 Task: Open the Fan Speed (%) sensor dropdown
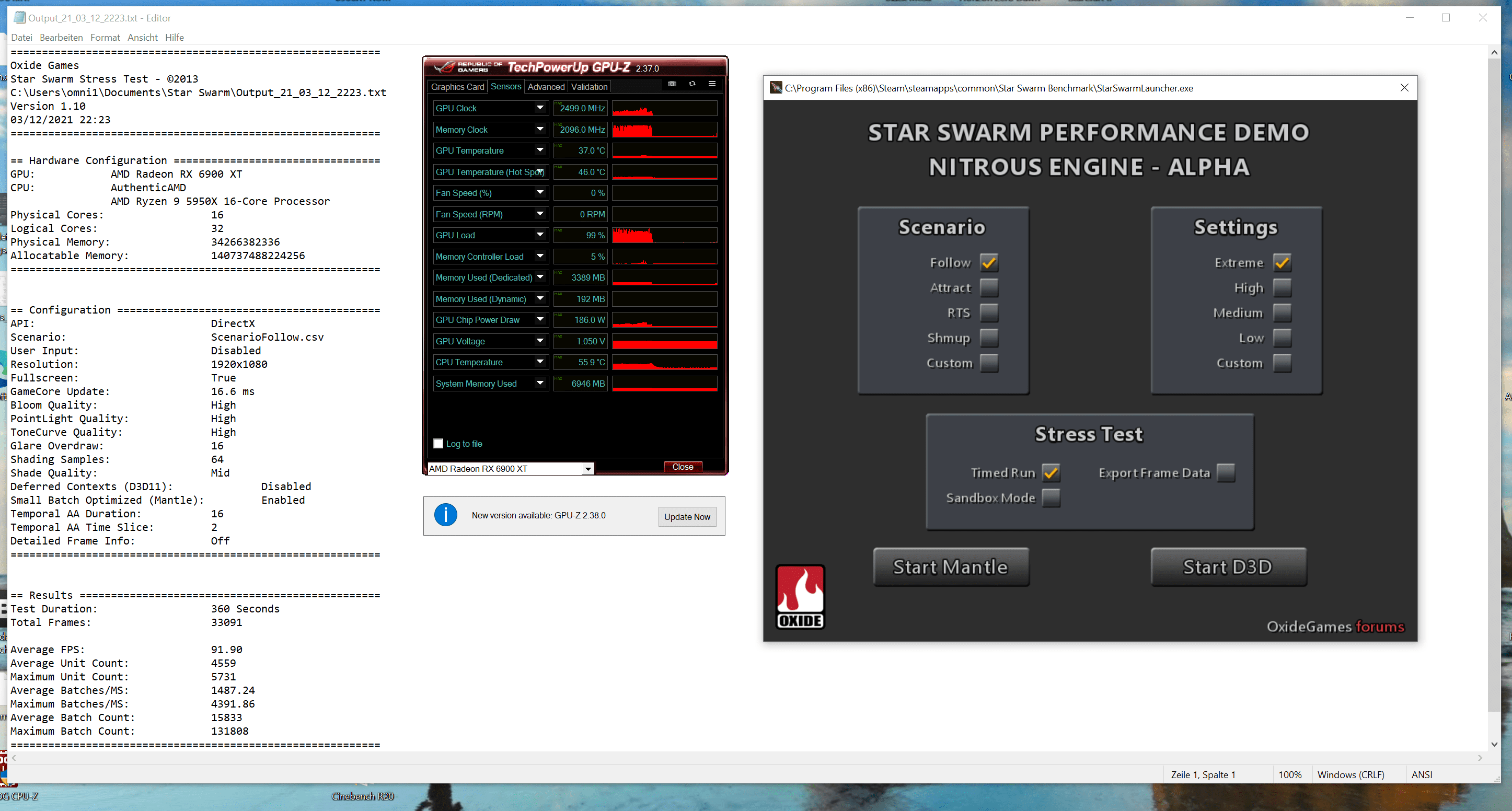click(x=540, y=192)
